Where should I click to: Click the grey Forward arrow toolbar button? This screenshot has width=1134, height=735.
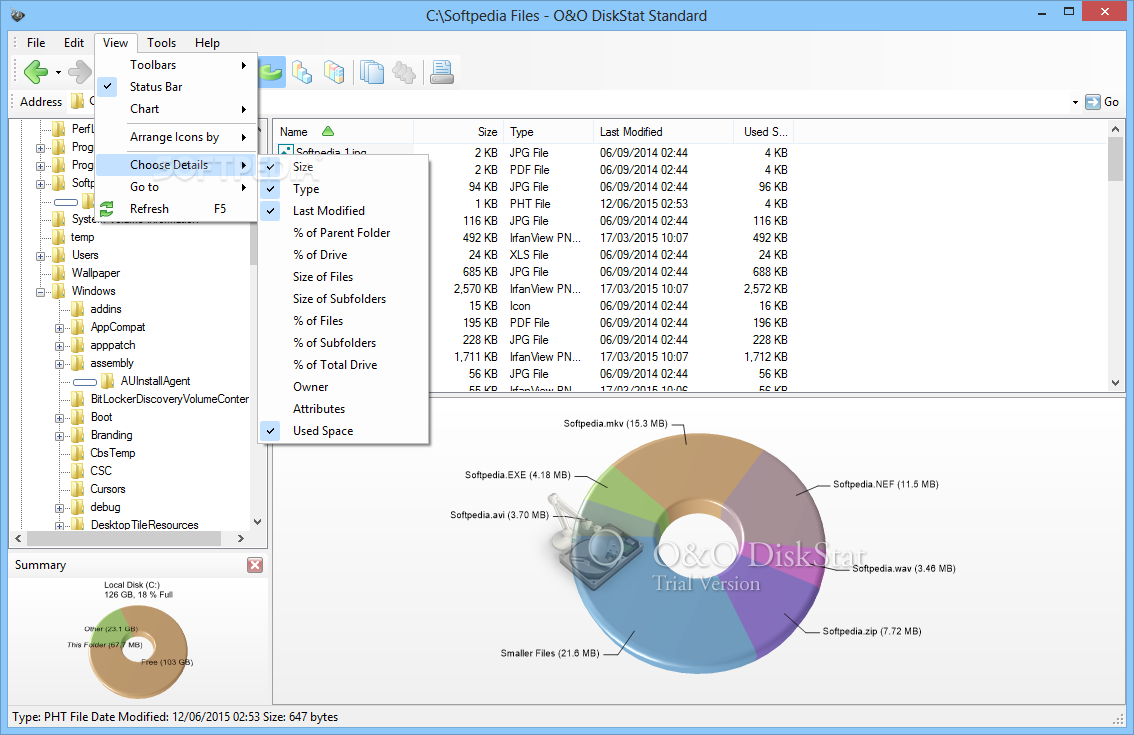click(79, 72)
